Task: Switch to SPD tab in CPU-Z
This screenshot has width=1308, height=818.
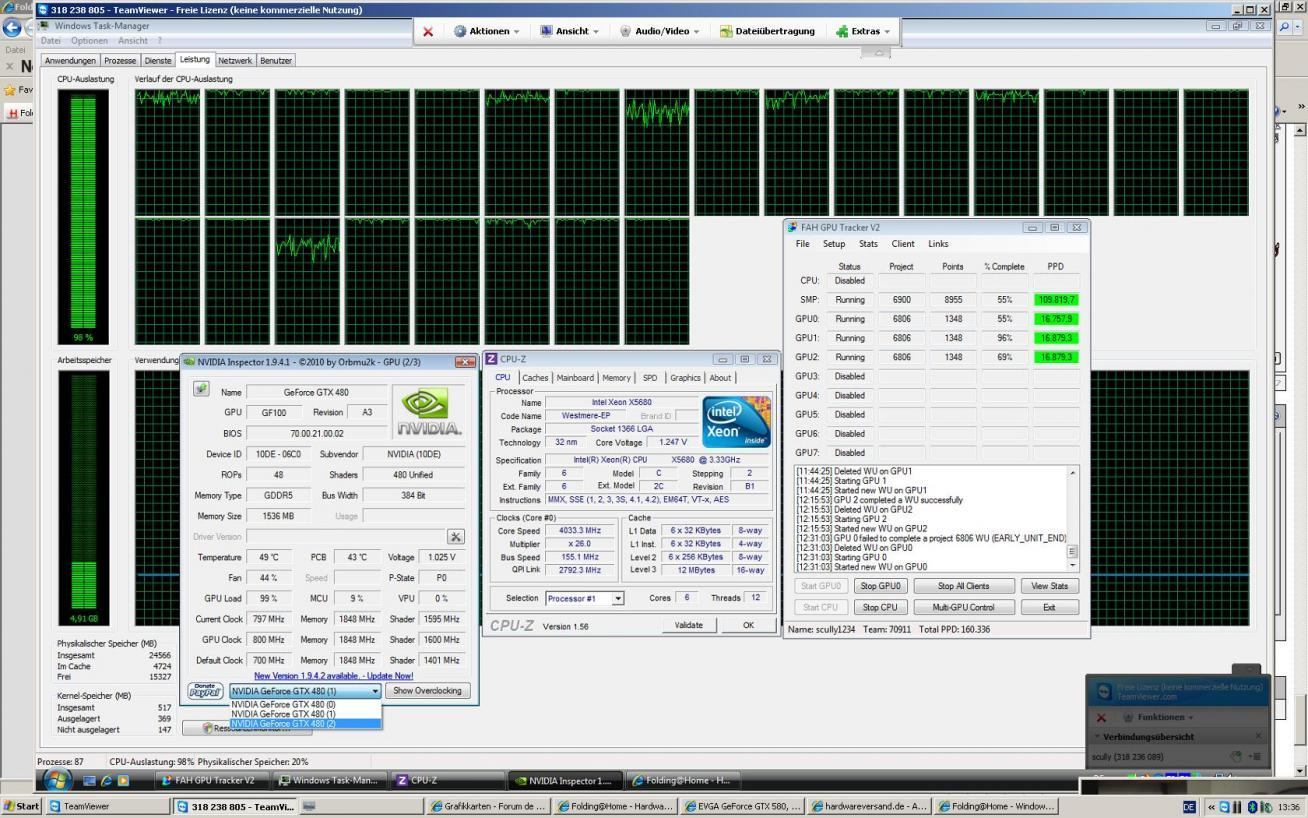Action: pyautogui.click(x=650, y=378)
